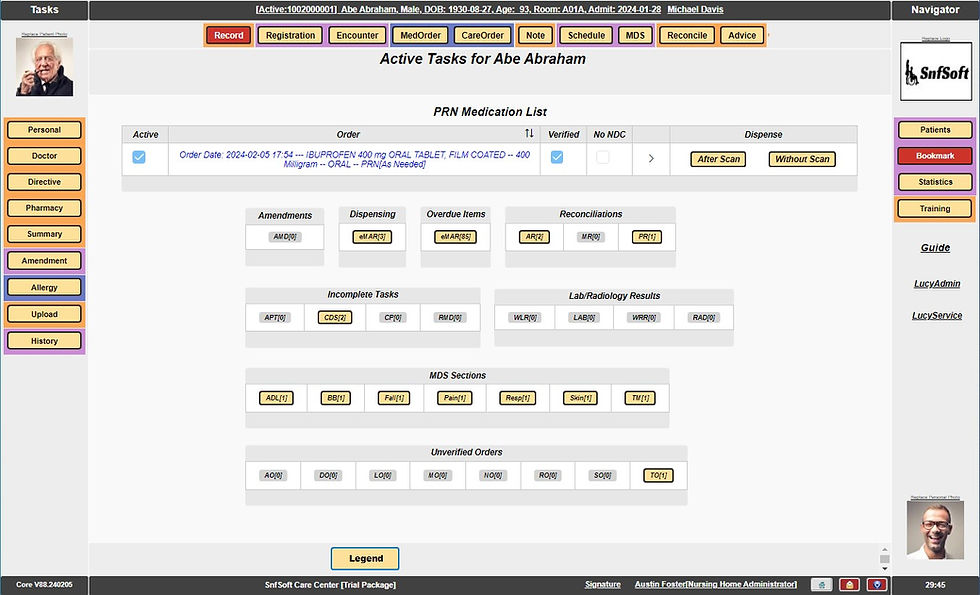Dispense Ibuprofen Without Scan
Image resolution: width=980 pixels, height=595 pixels.
pyautogui.click(x=802, y=159)
